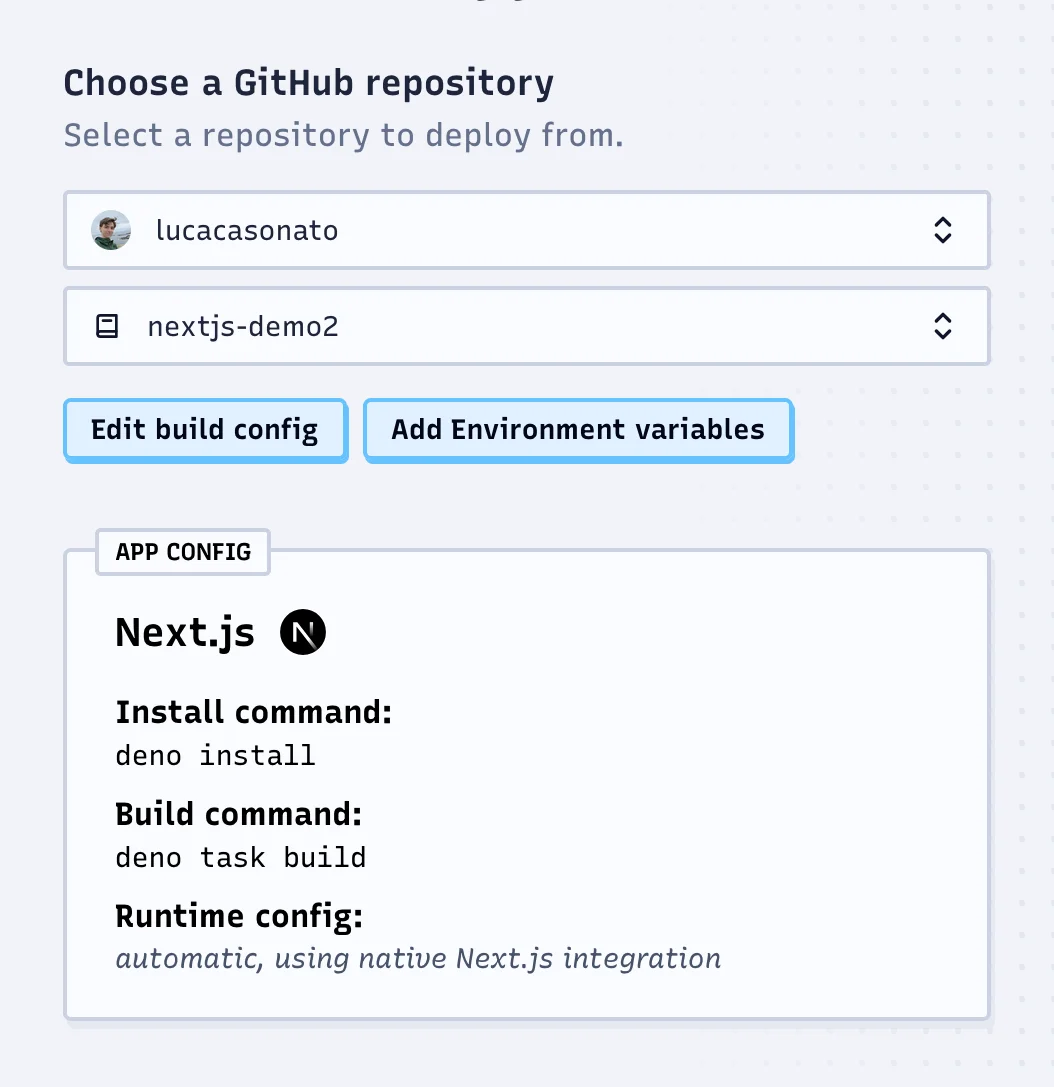Viewport: 1054px width, 1087px height.
Task: Click the Next.js heading in APP CONFIG
Action: (184, 631)
